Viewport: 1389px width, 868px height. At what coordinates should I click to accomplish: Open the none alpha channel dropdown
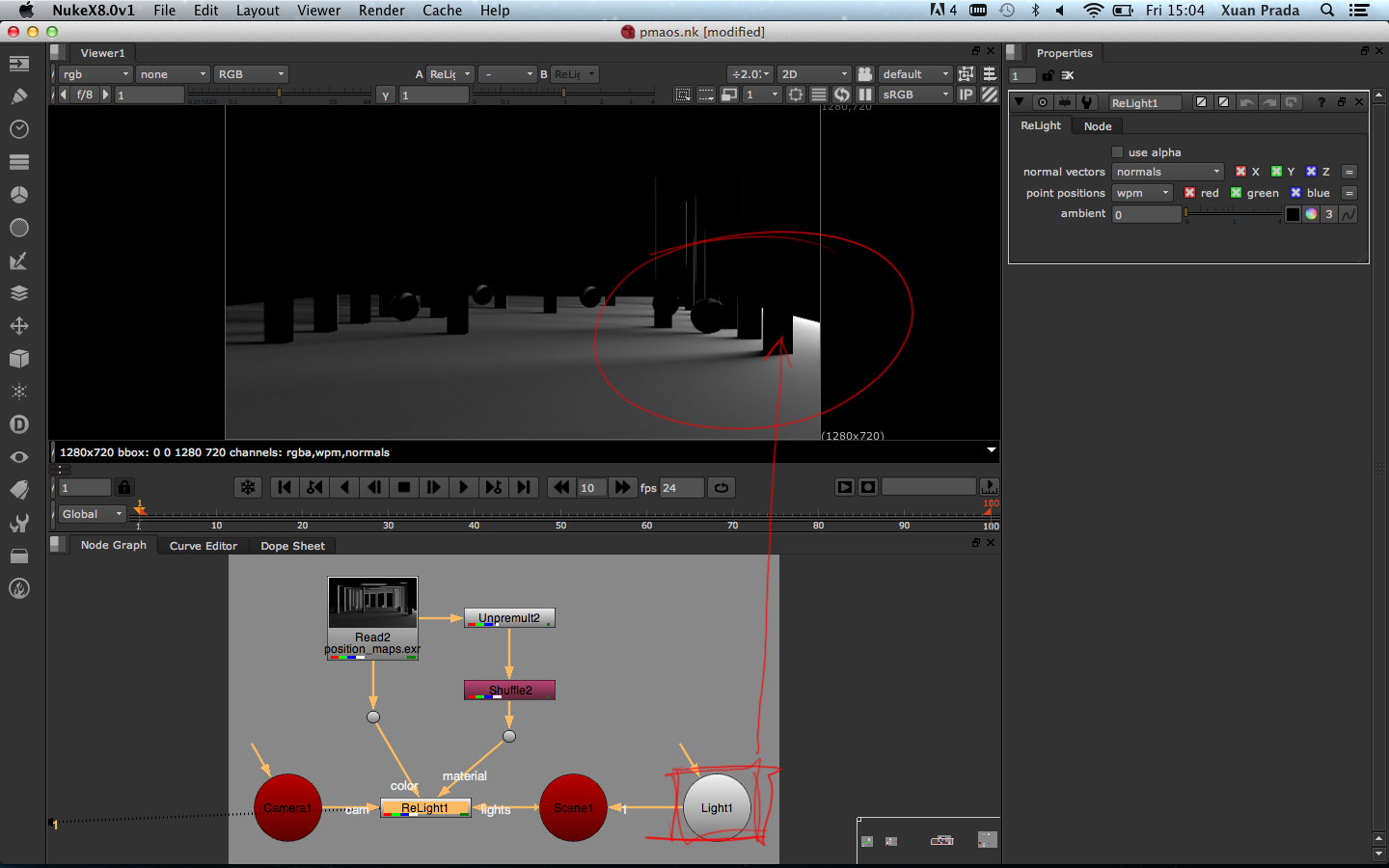click(x=173, y=74)
